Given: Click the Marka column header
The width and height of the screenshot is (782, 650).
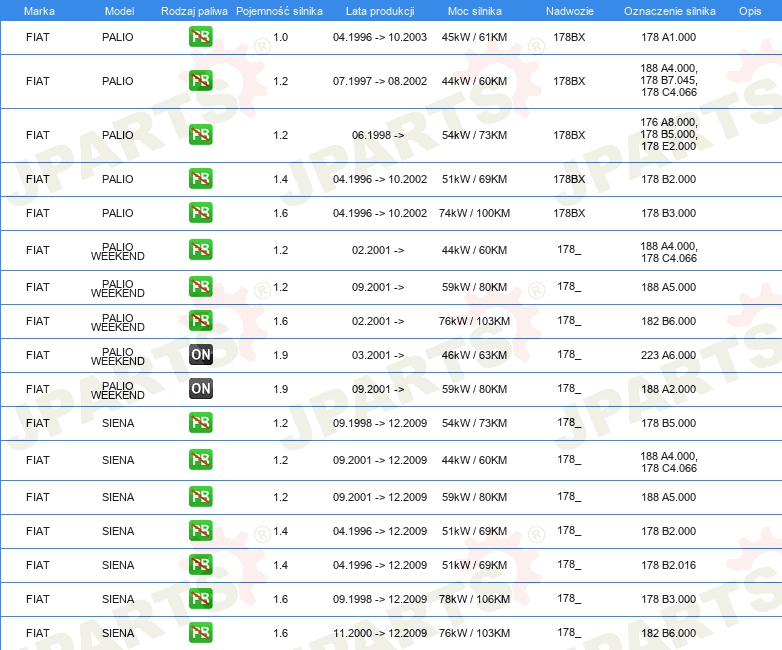Looking at the screenshot, I should point(39,11).
